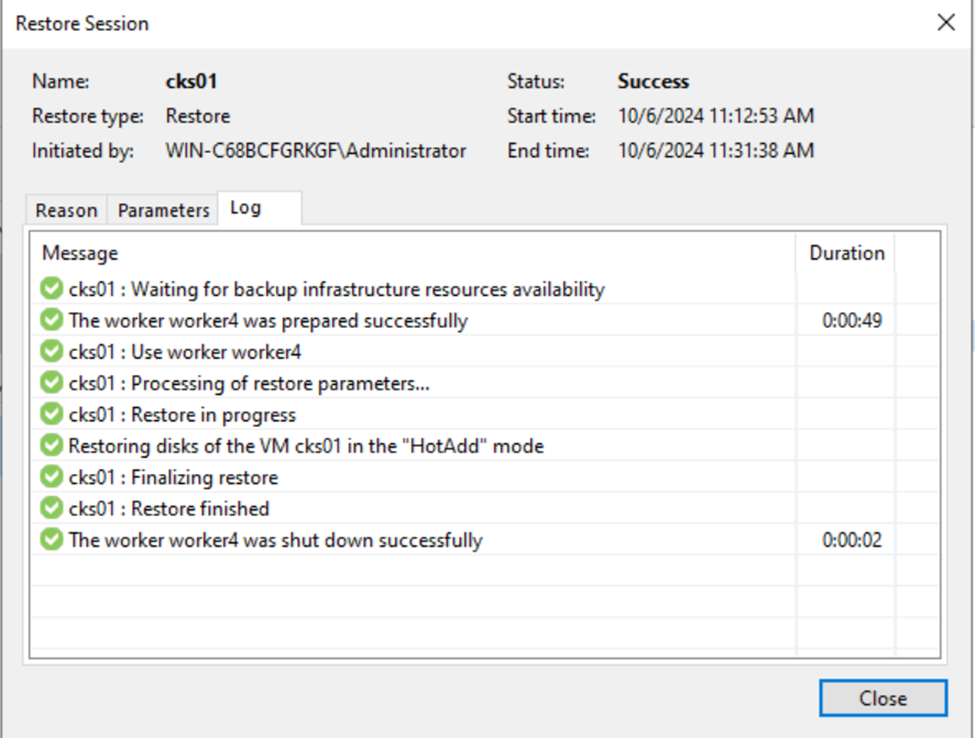Click status icon for 'worker4 was shut down' row
The height and width of the screenshot is (738, 975).
click(x=51, y=540)
